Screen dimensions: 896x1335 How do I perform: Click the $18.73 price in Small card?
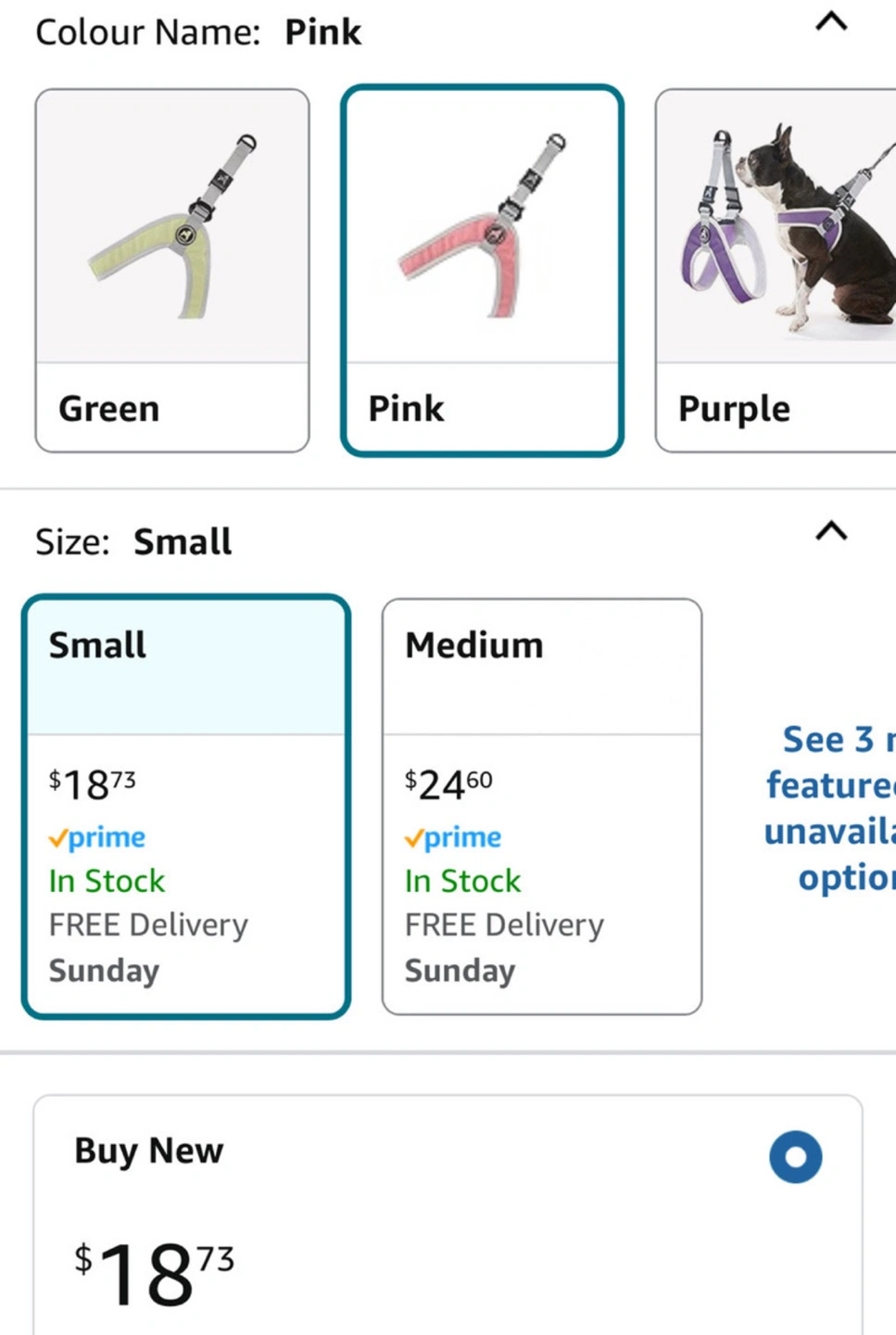point(93,785)
